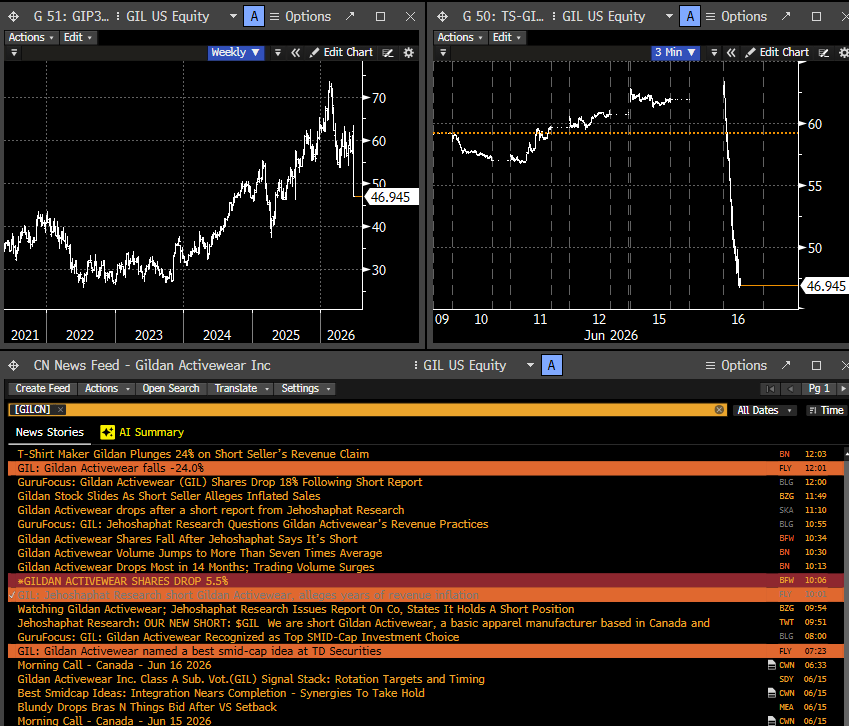This screenshot has width=849, height=726.
Task: Click the blue A group button in G 51 panel
Action: pyautogui.click(x=254, y=16)
